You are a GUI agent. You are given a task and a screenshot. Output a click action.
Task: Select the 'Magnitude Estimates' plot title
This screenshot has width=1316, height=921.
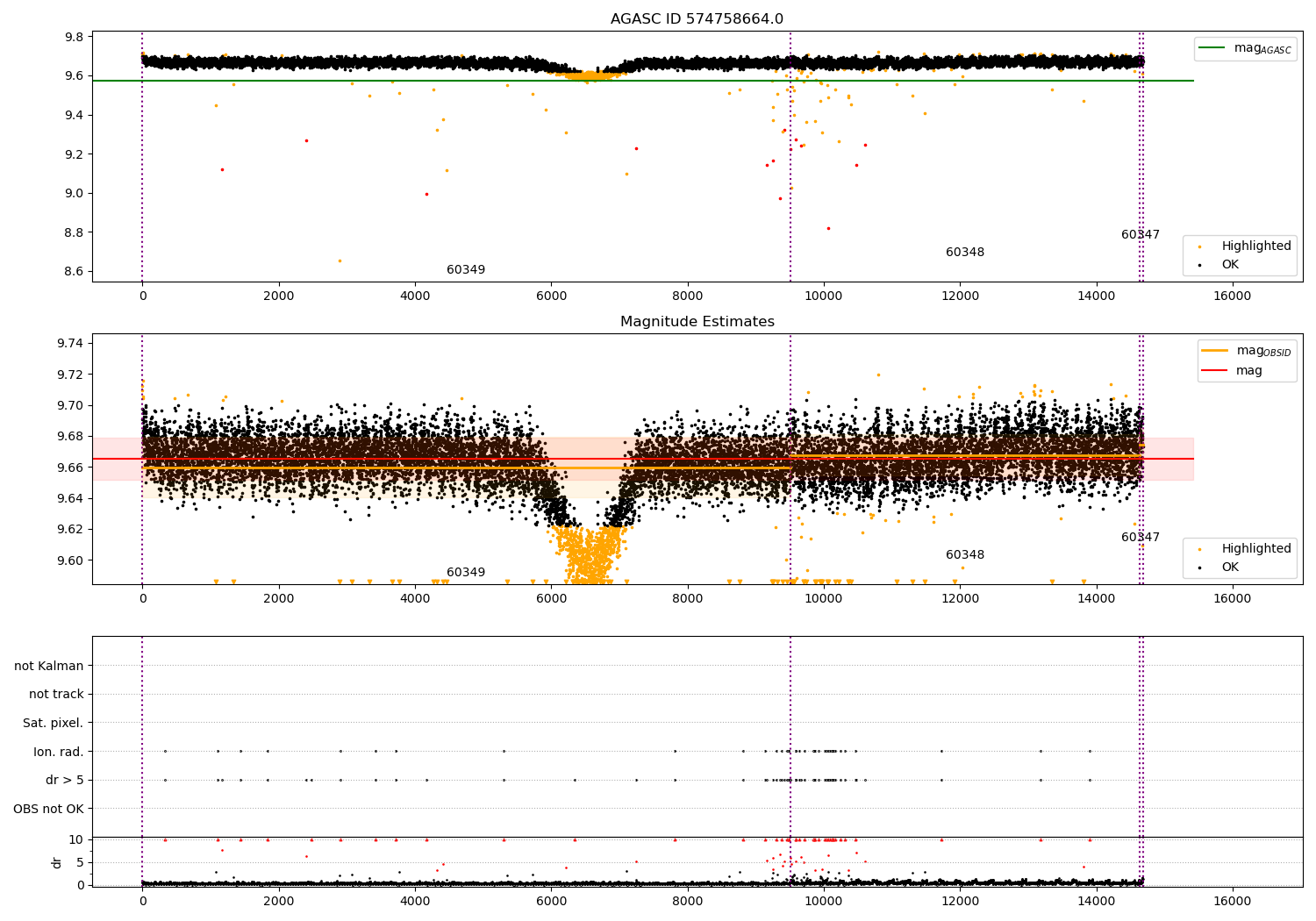tap(697, 322)
